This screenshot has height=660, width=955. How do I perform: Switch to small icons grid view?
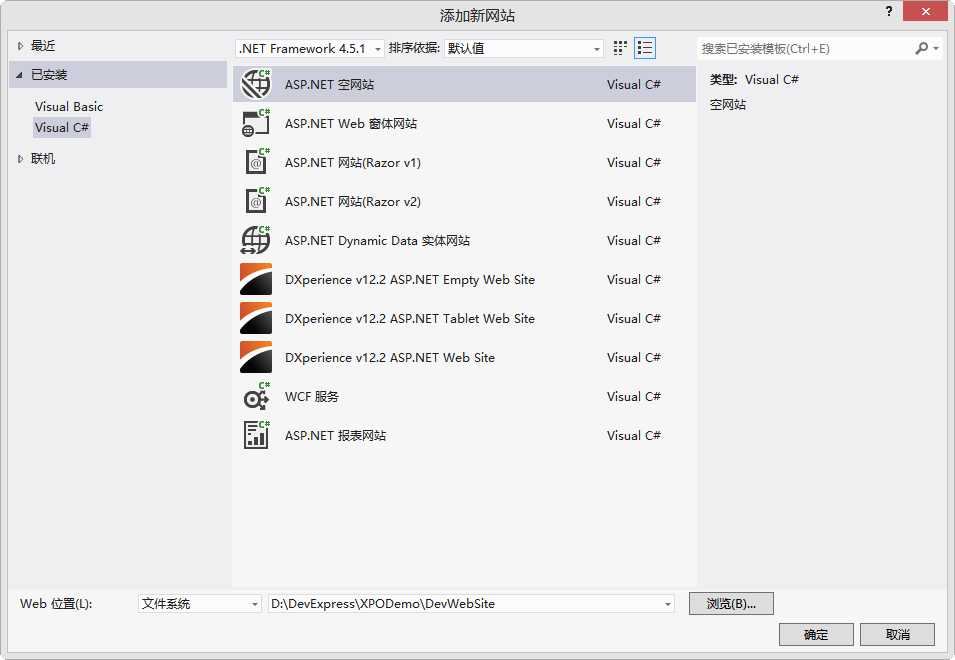[620, 48]
